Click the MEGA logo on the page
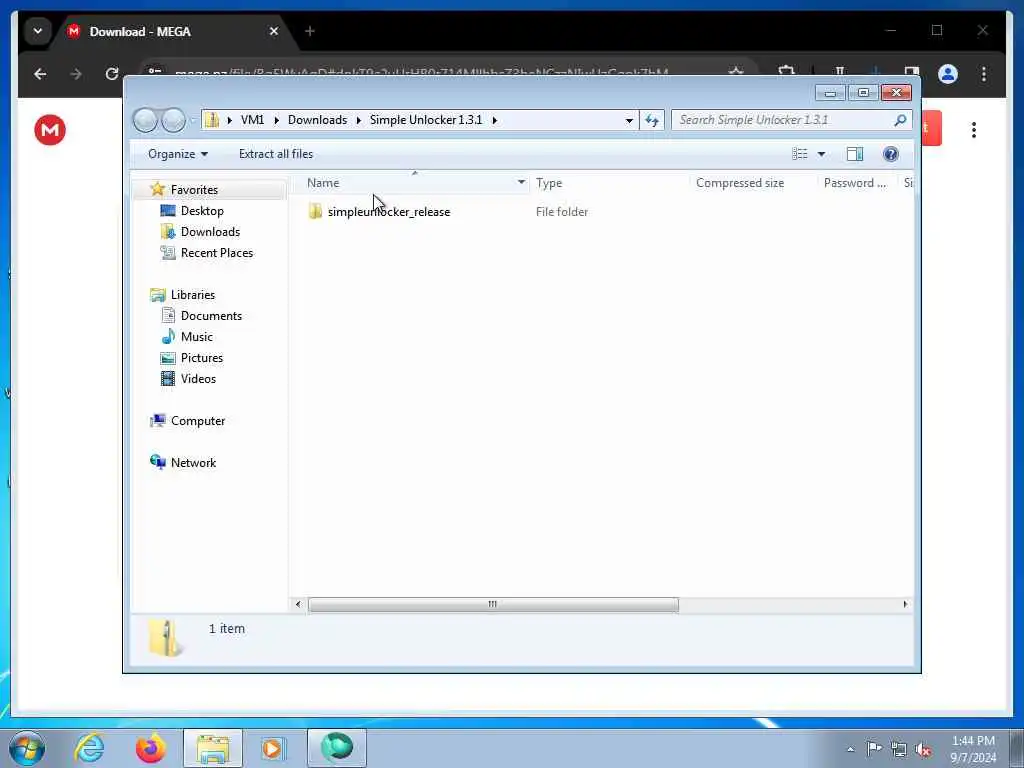The width and height of the screenshot is (1024, 768). point(50,130)
